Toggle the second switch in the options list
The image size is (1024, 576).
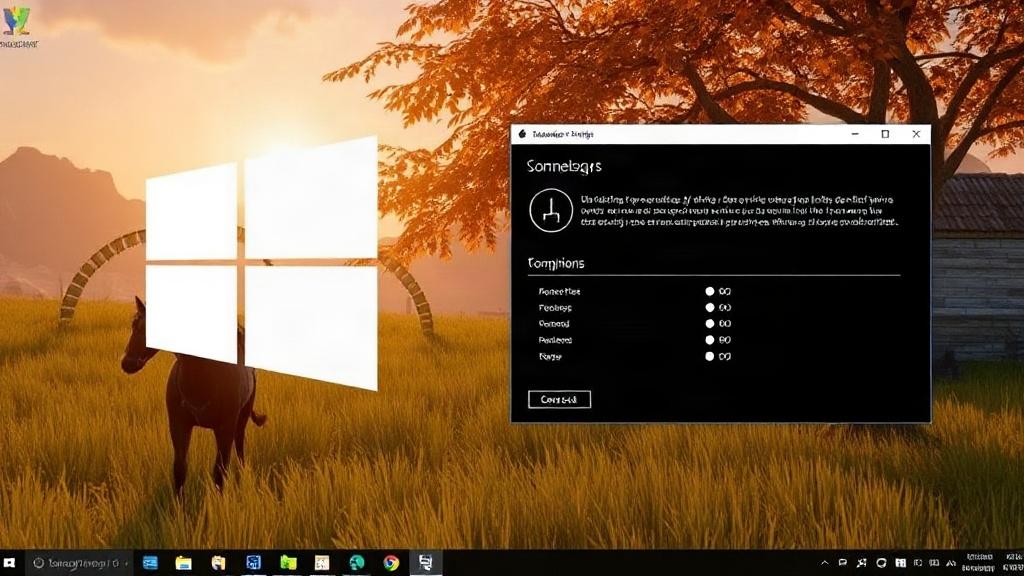[718, 308]
